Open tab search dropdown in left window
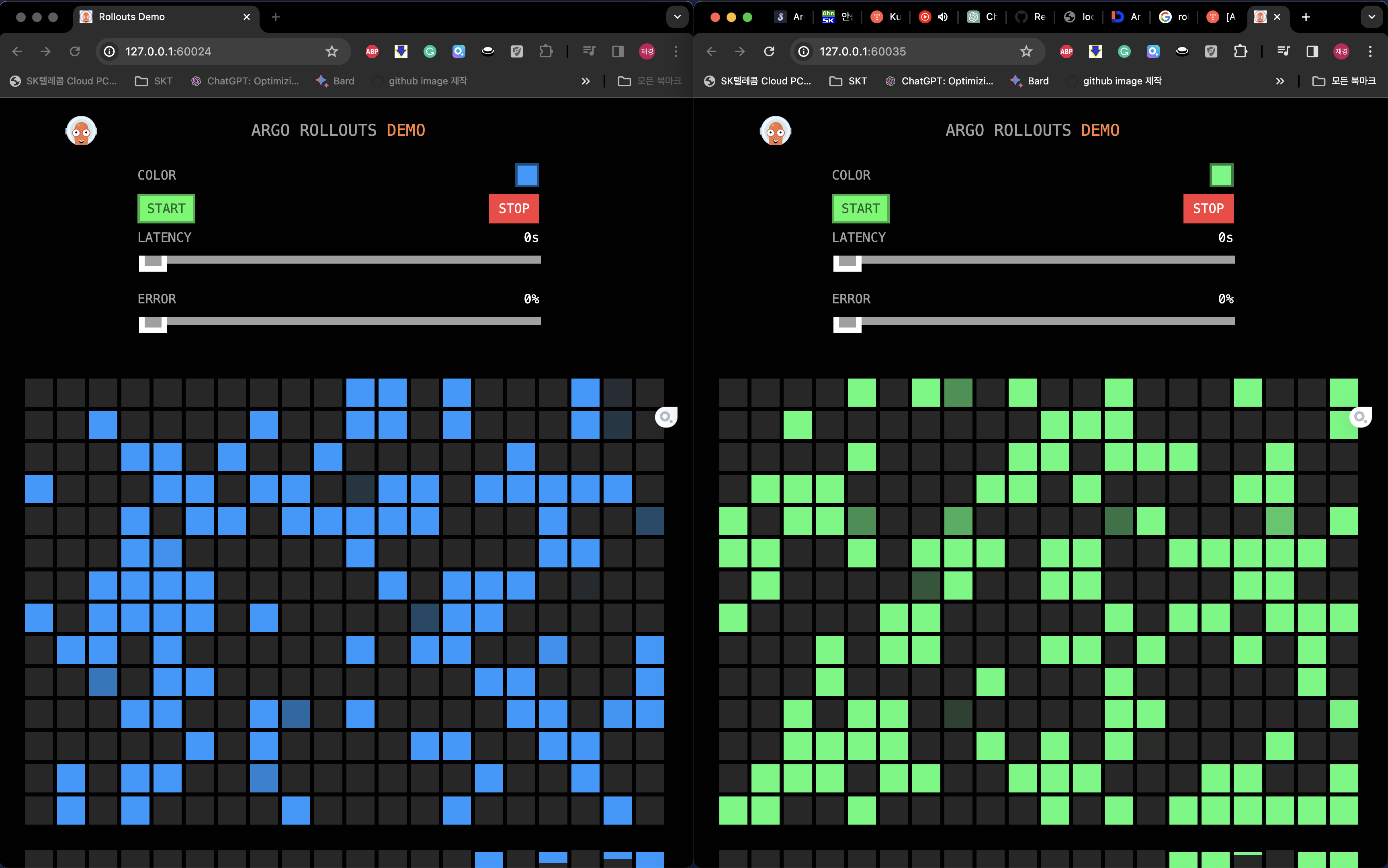This screenshot has width=1388, height=868. click(678, 17)
